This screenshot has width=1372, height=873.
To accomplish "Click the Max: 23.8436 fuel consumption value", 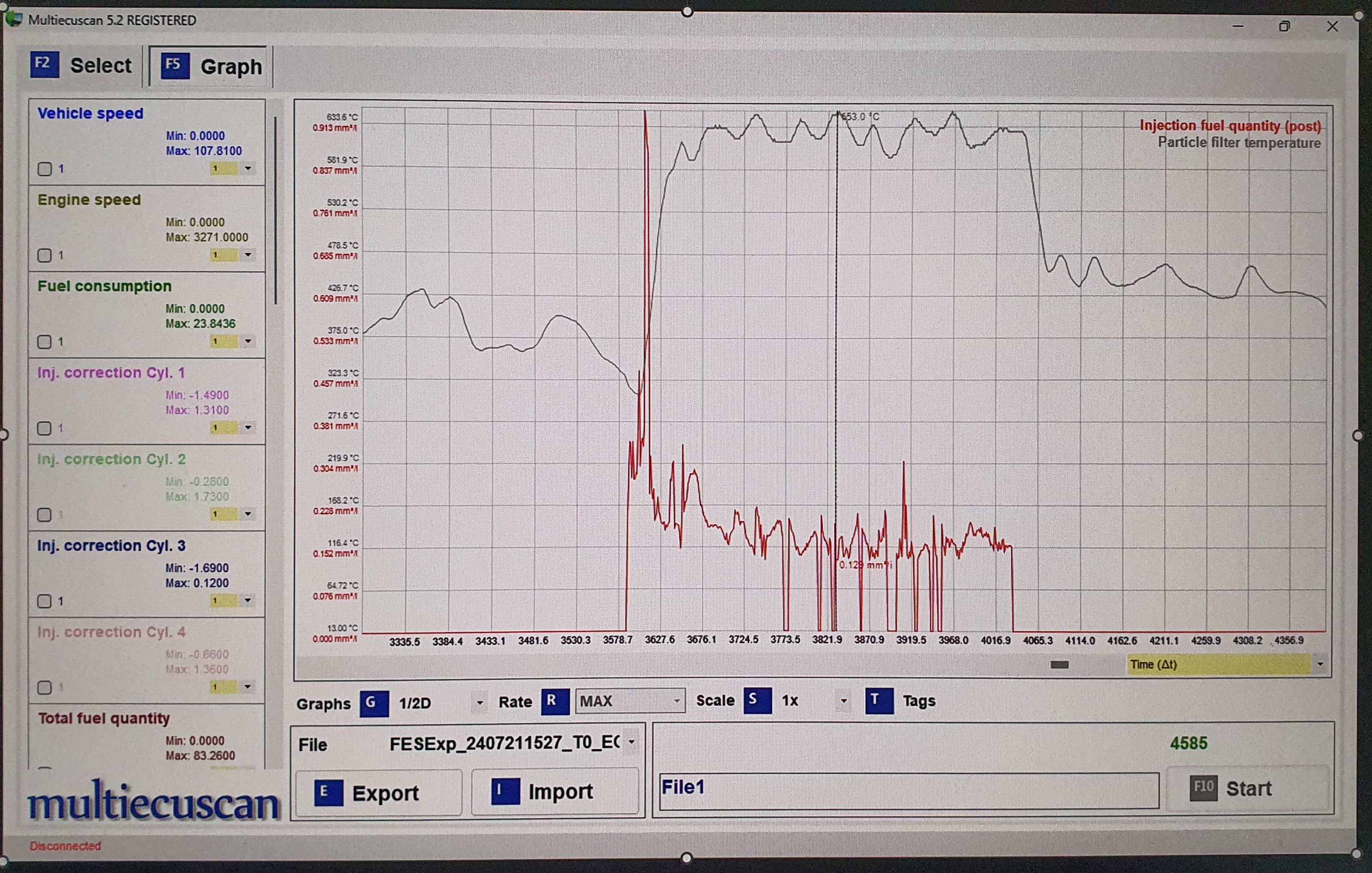I will pyautogui.click(x=200, y=324).
